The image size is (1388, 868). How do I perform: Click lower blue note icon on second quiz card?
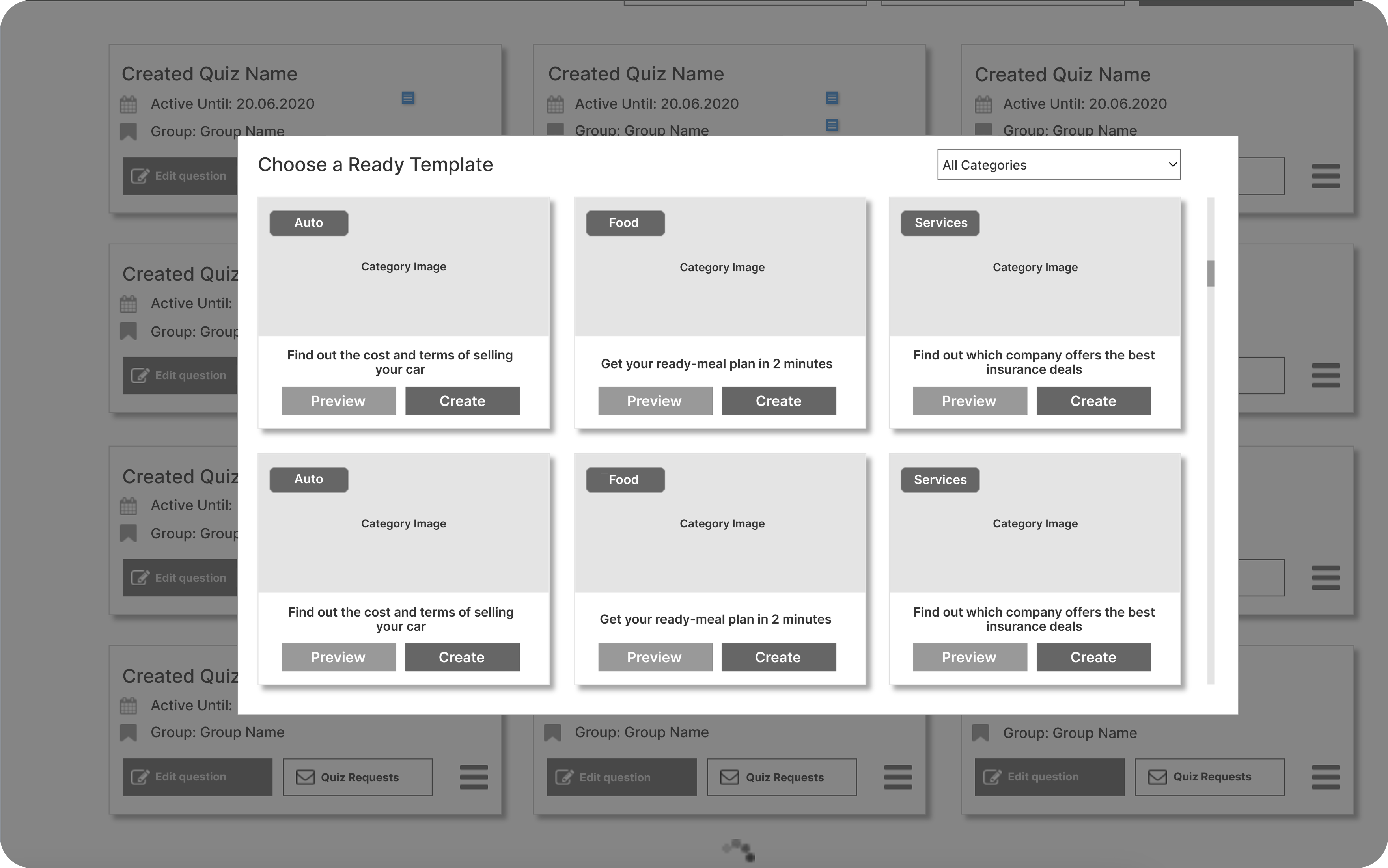pos(832,125)
